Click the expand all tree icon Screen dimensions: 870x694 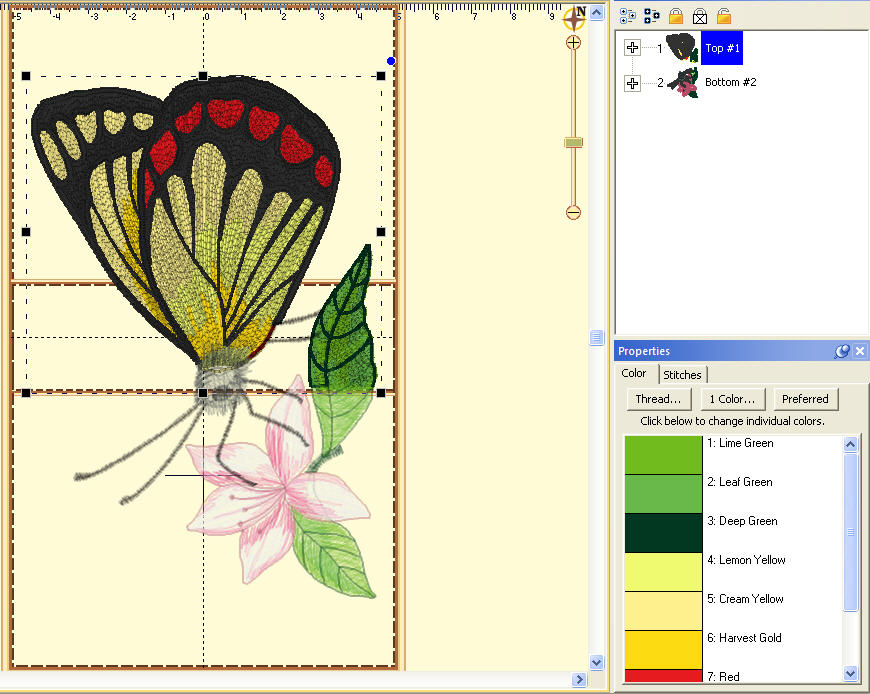point(628,15)
